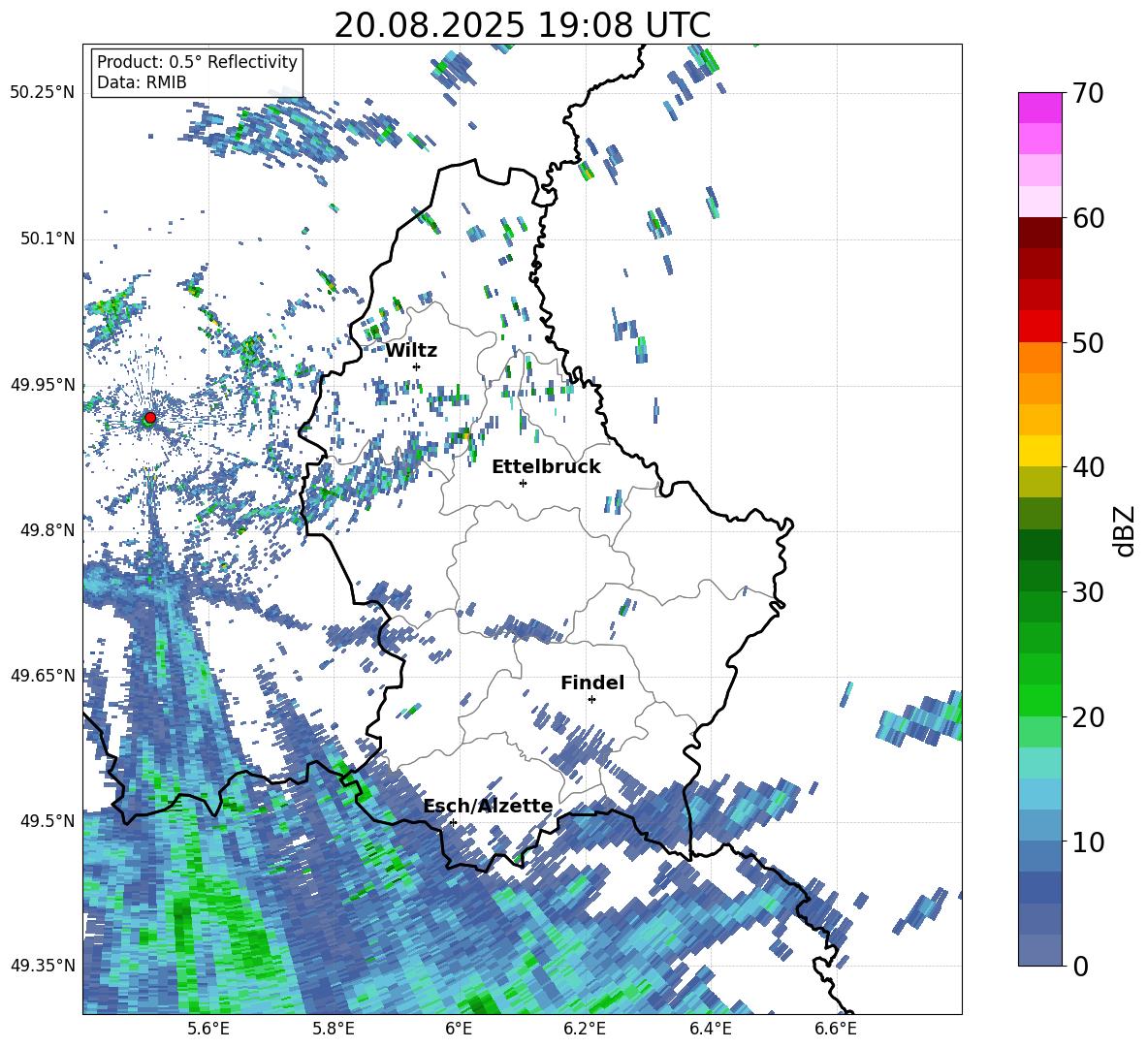
Task: Click the 6.4°E longitude label
Action: point(711,1029)
